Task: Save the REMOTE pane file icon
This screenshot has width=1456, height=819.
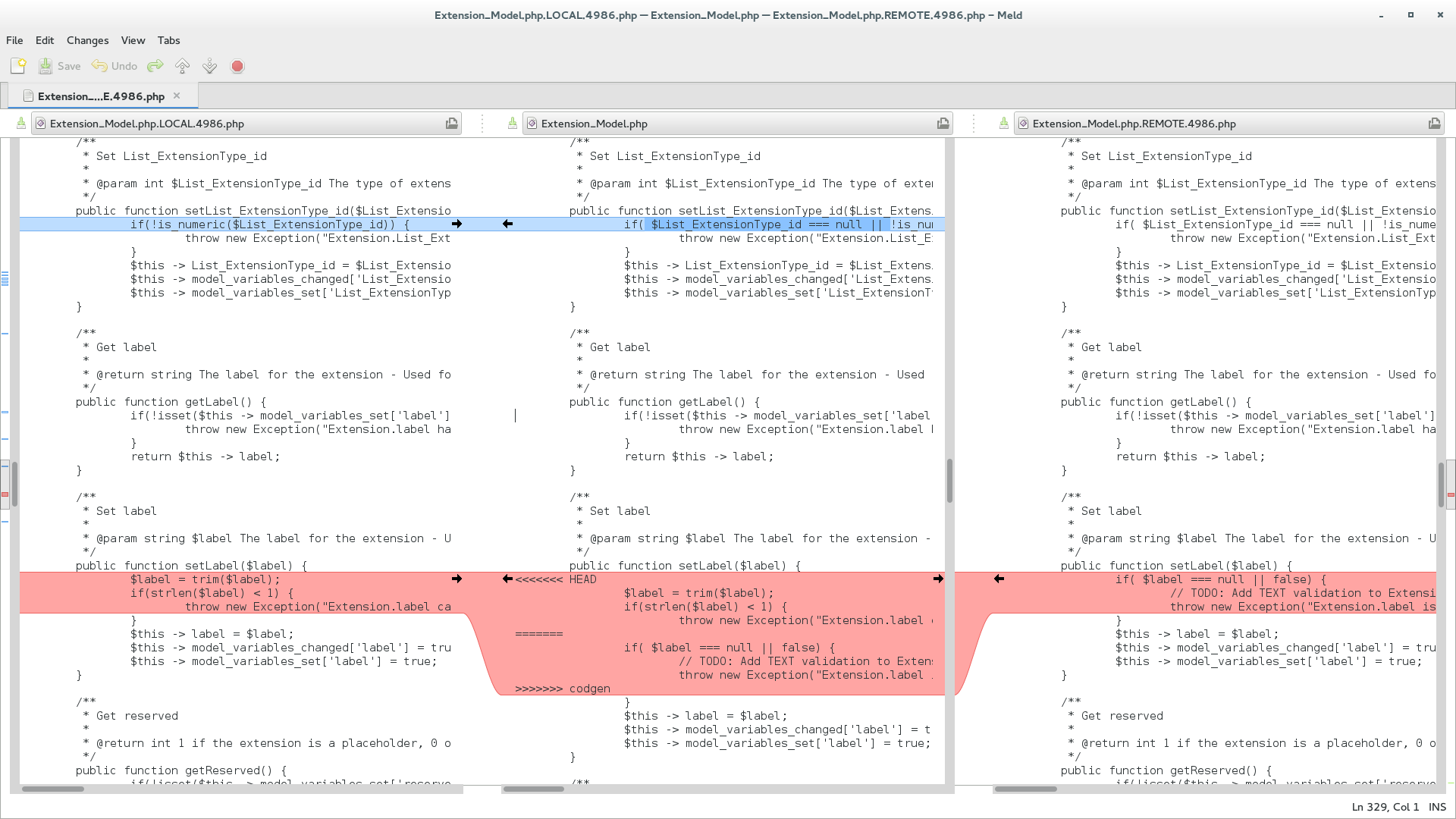Action: [x=1004, y=124]
